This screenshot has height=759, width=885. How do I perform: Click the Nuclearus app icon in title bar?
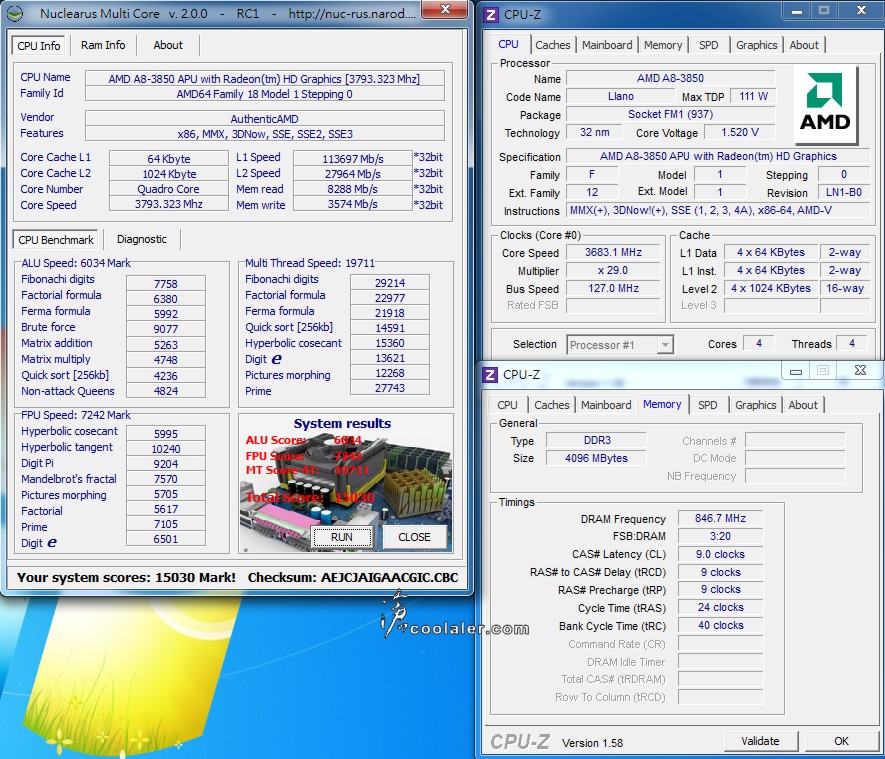15,14
